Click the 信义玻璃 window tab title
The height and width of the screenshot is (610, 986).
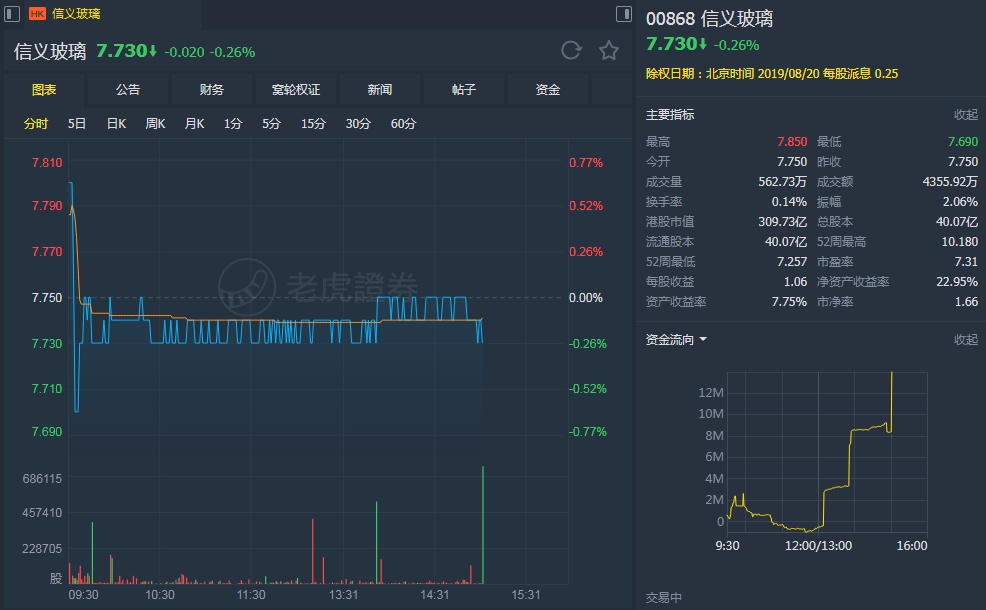(76, 13)
